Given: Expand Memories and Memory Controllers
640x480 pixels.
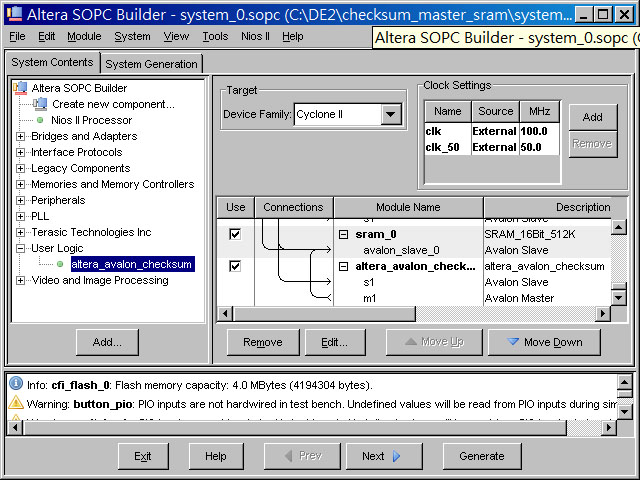Looking at the screenshot, I should pyautogui.click(x=20, y=184).
